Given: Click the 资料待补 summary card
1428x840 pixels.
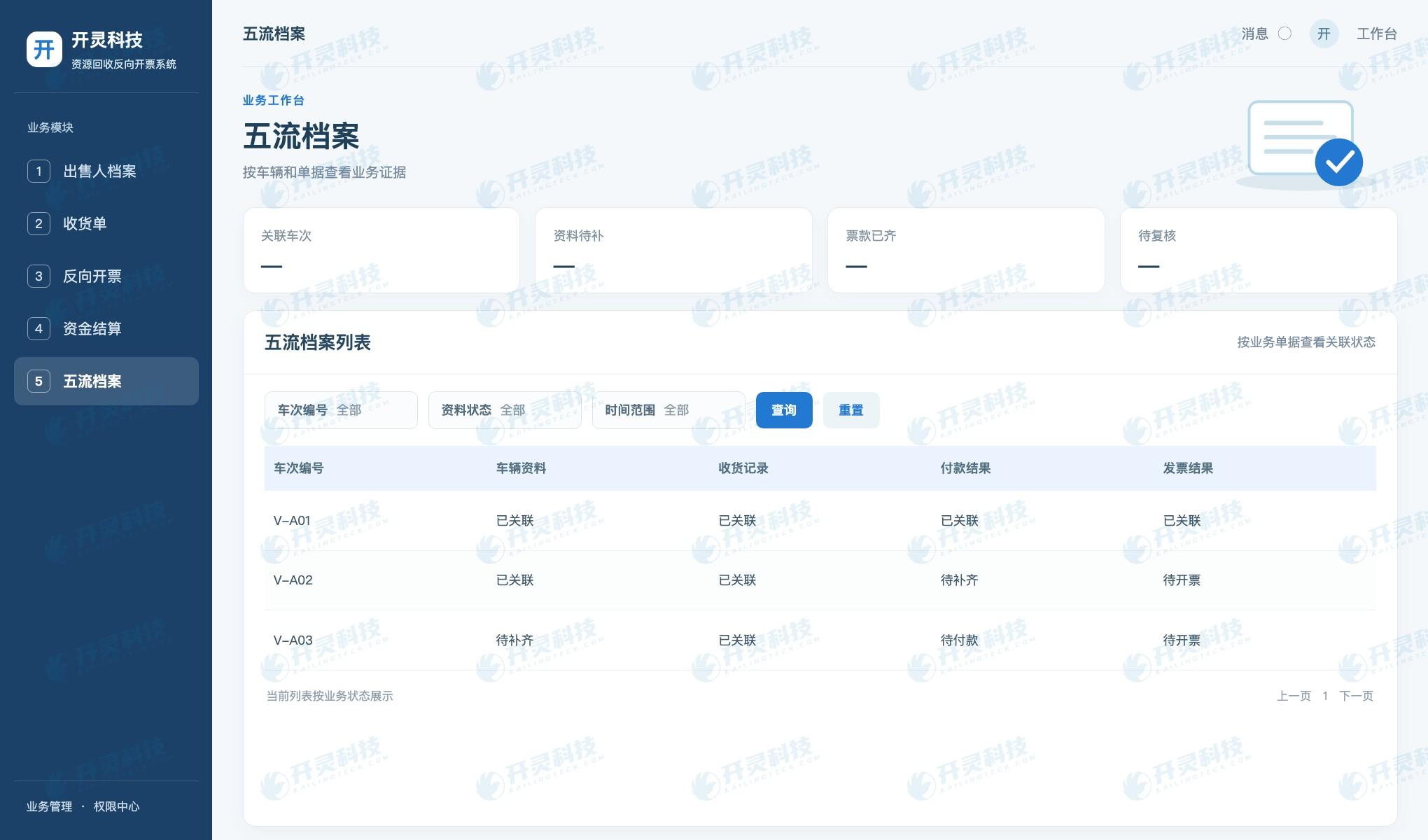Looking at the screenshot, I should (673, 250).
